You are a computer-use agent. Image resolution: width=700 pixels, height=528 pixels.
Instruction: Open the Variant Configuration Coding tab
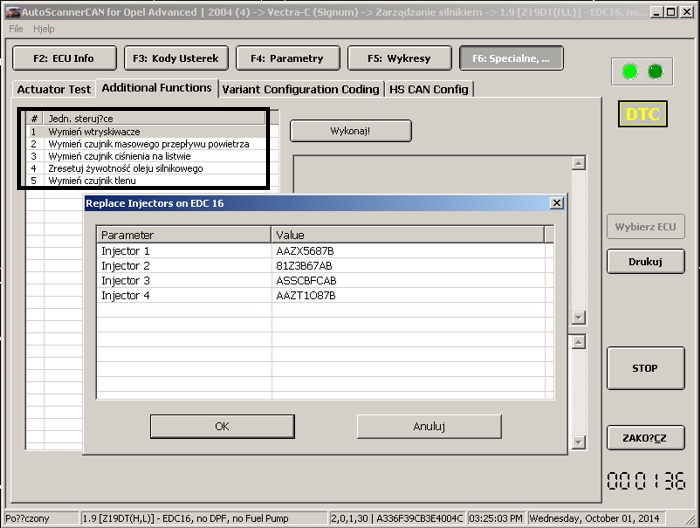click(301, 89)
